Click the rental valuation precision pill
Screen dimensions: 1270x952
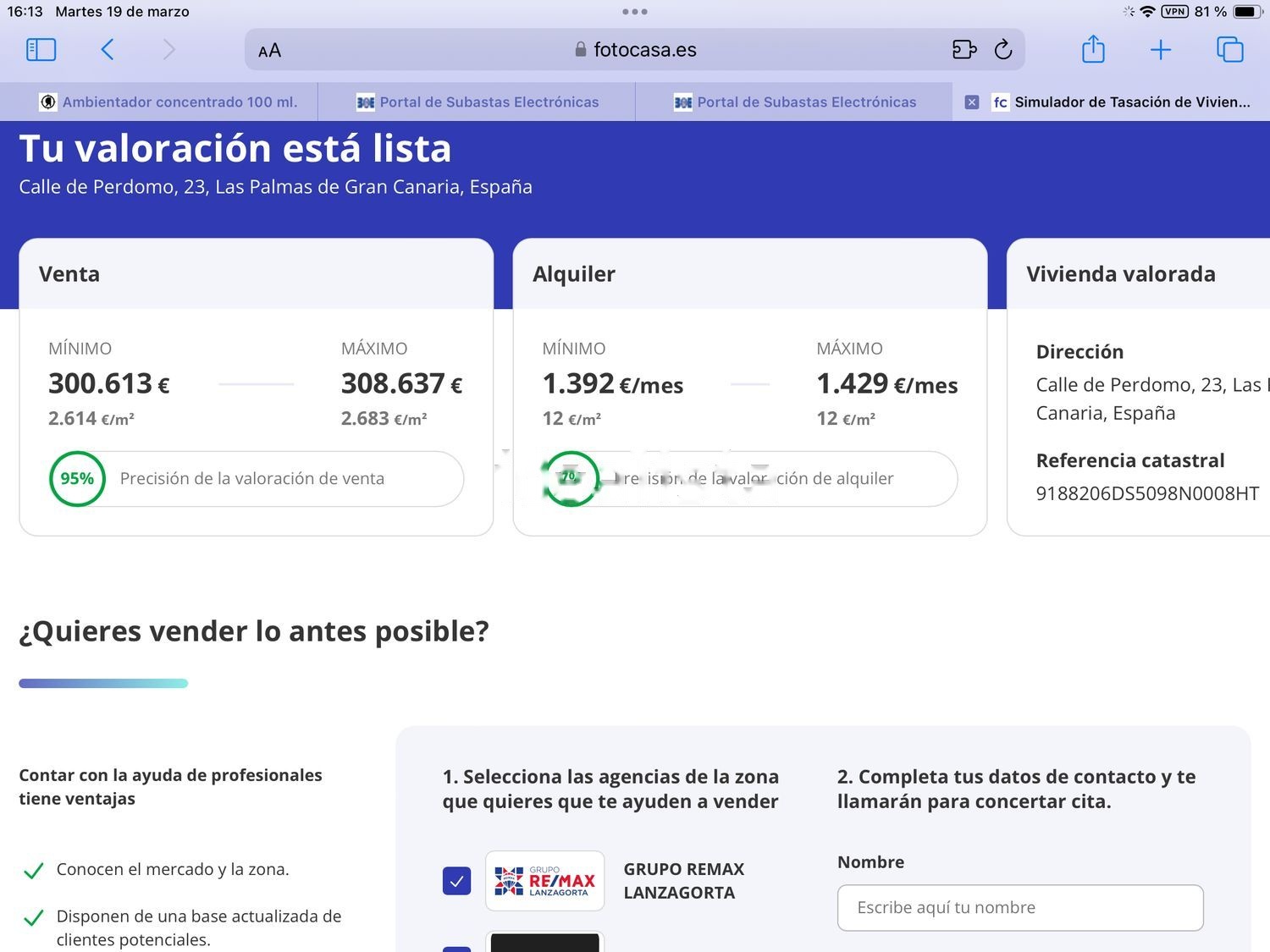(x=750, y=479)
